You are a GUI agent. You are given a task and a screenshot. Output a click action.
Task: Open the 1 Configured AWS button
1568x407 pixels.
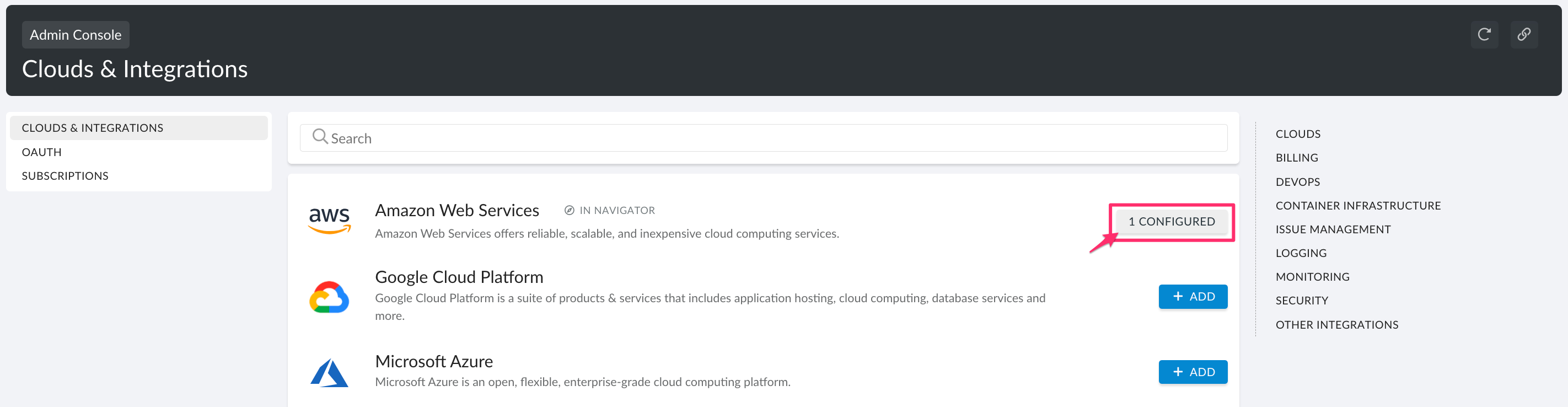[1171, 222]
